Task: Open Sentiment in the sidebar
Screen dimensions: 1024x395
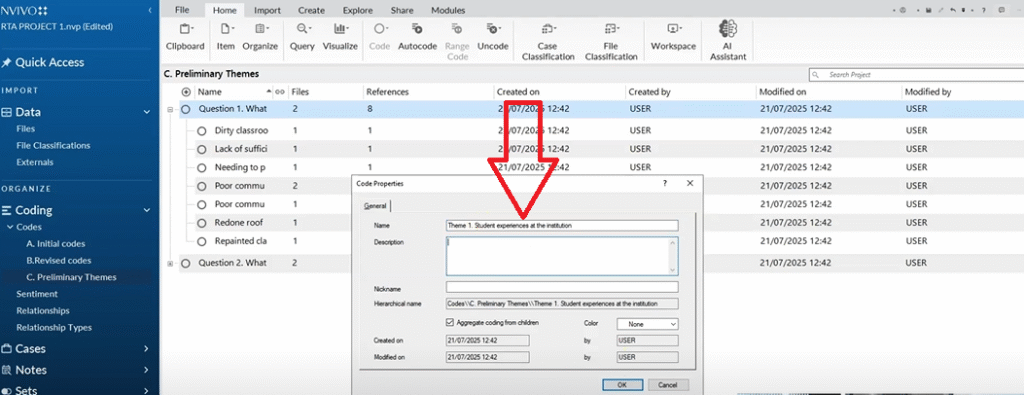Action: pyautogui.click(x=37, y=294)
